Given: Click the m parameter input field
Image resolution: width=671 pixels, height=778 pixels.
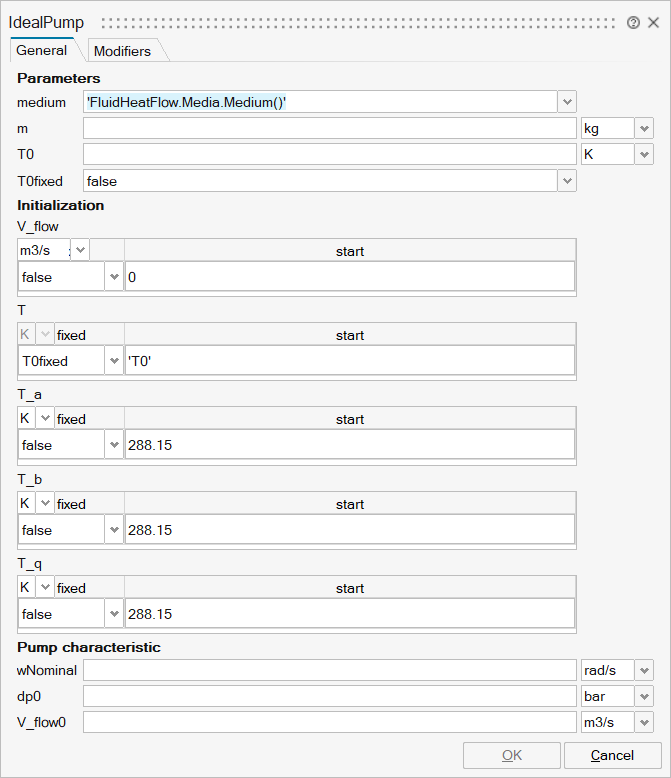Looking at the screenshot, I should click(x=330, y=128).
